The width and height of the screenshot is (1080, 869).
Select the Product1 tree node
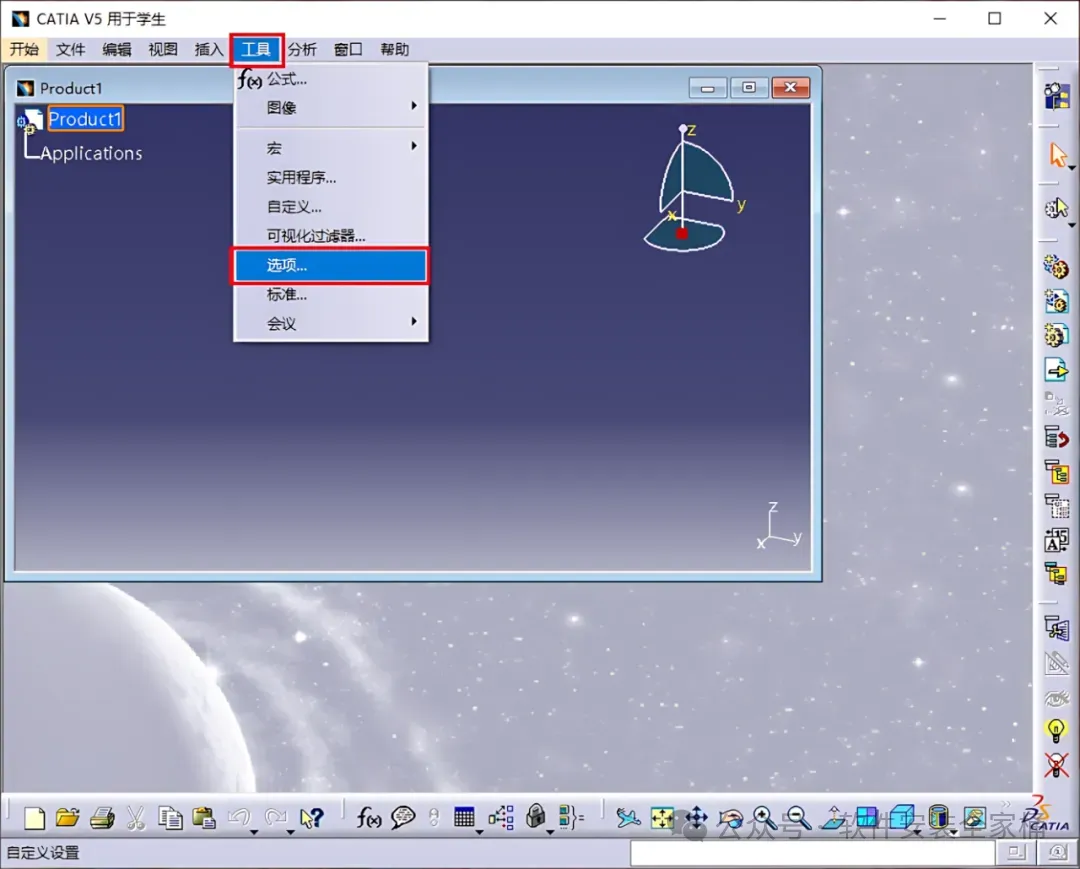(85, 118)
